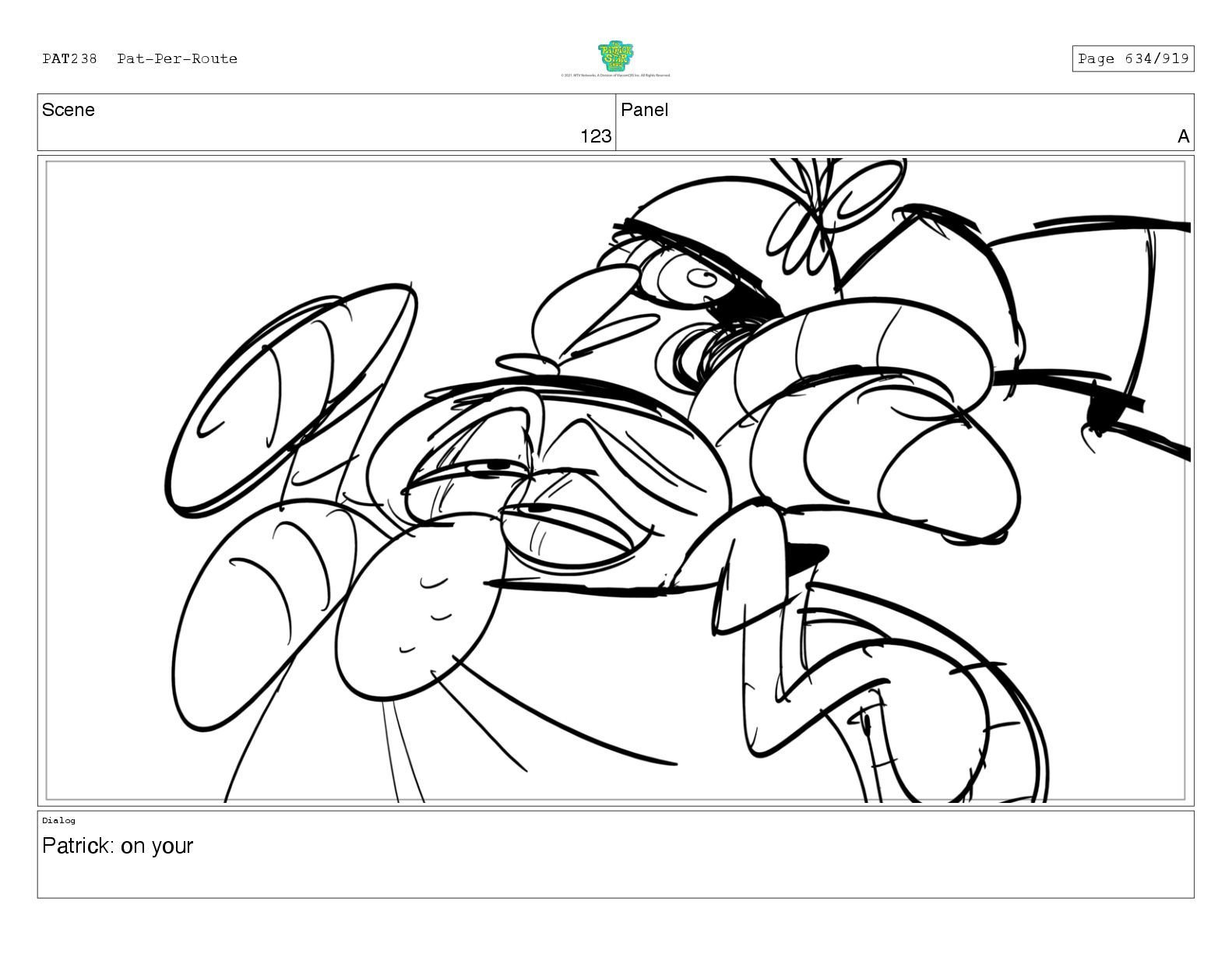The image size is (1232, 954).
Task: Click the scene number '123'
Action: tap(596, 136)
